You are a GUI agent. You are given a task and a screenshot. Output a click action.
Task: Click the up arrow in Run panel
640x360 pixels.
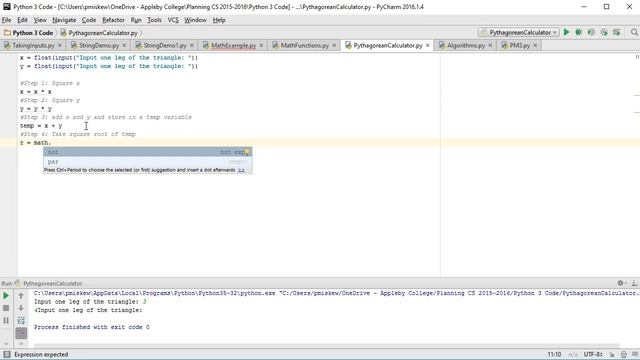coord(21,296)
